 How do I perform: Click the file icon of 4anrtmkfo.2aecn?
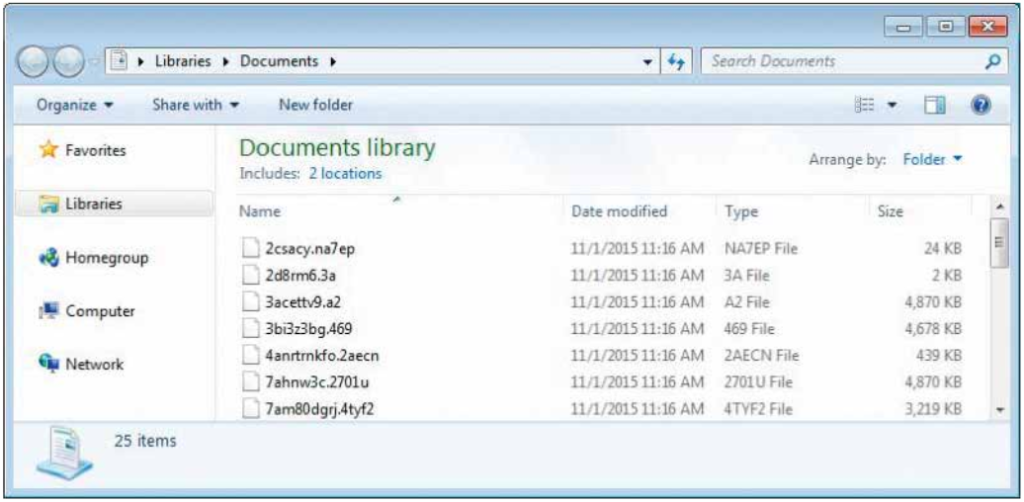[x=250, y=355]
